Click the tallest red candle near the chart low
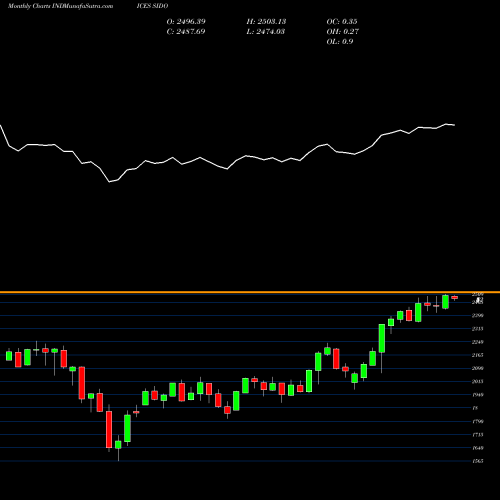500x500 pixels. point(109,429)
